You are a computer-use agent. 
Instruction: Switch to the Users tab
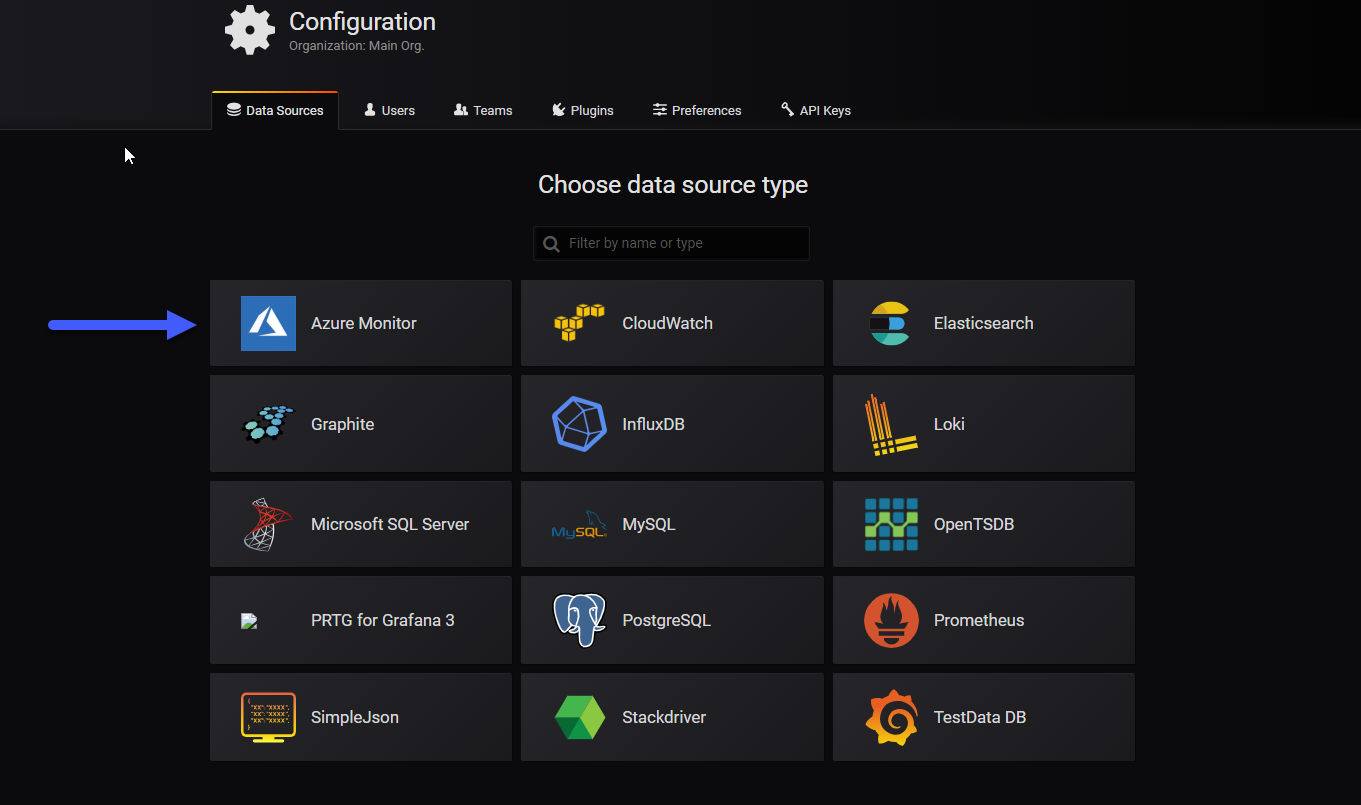pyautogui.click(x=389, y=110)
